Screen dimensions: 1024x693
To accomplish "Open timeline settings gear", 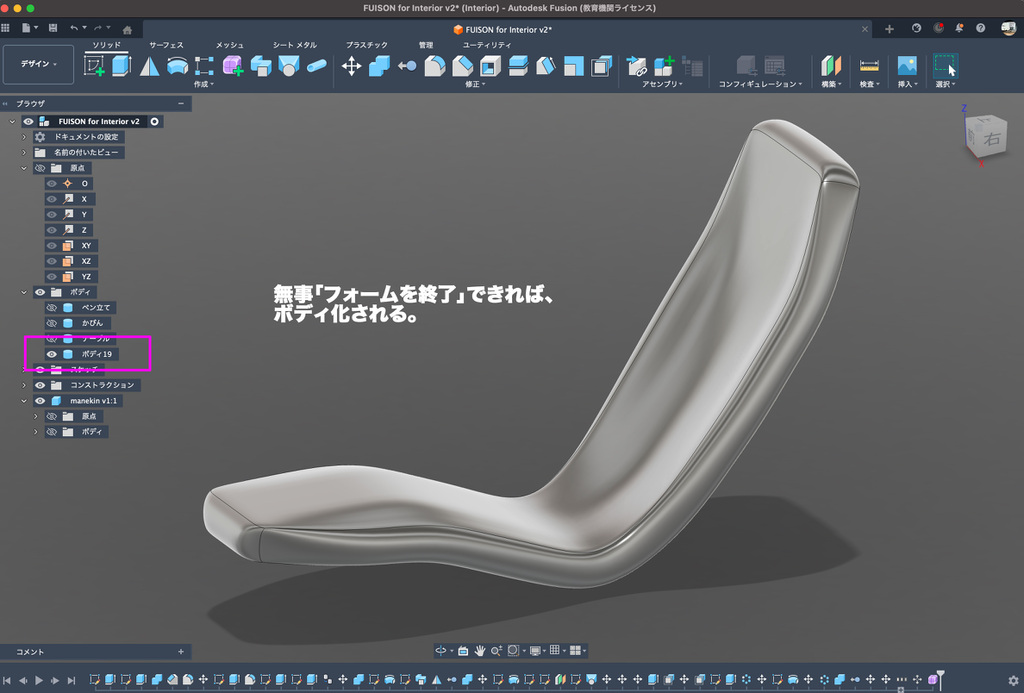I will pyautogui.click(x=1012, y=680).
